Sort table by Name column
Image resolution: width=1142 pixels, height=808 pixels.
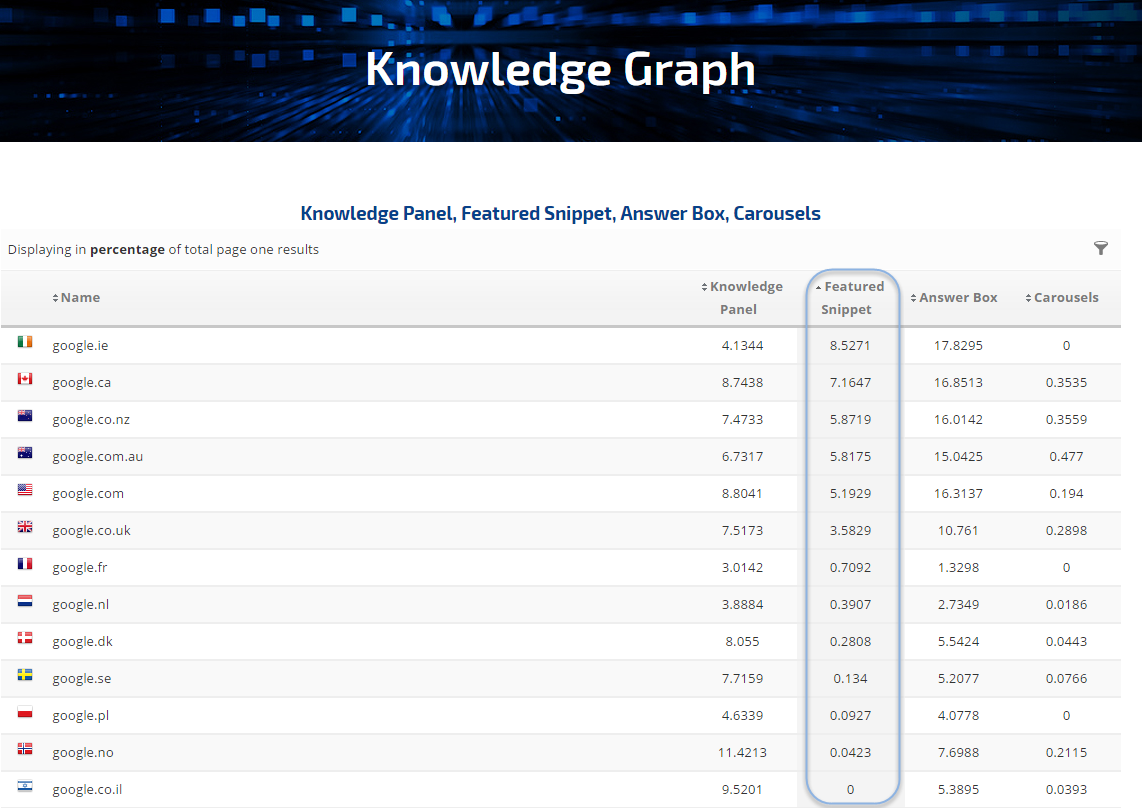coord(80,297)
